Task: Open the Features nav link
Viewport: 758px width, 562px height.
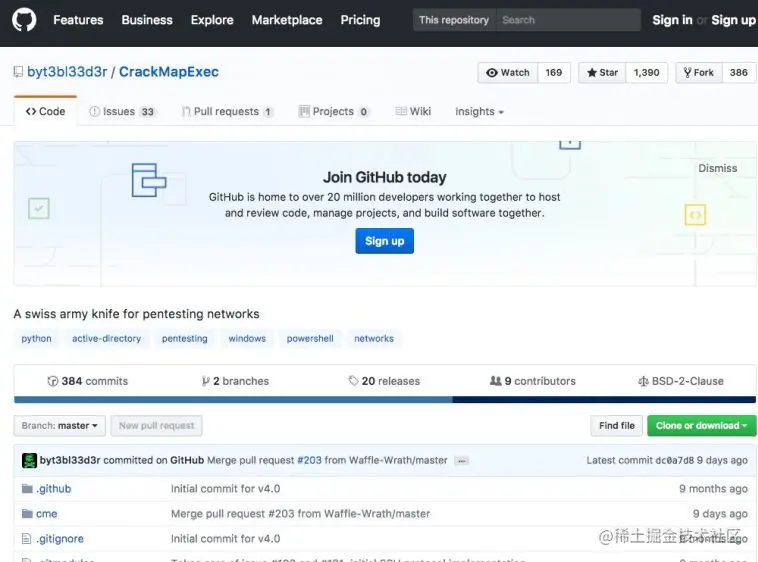Action: pos(78,20)
